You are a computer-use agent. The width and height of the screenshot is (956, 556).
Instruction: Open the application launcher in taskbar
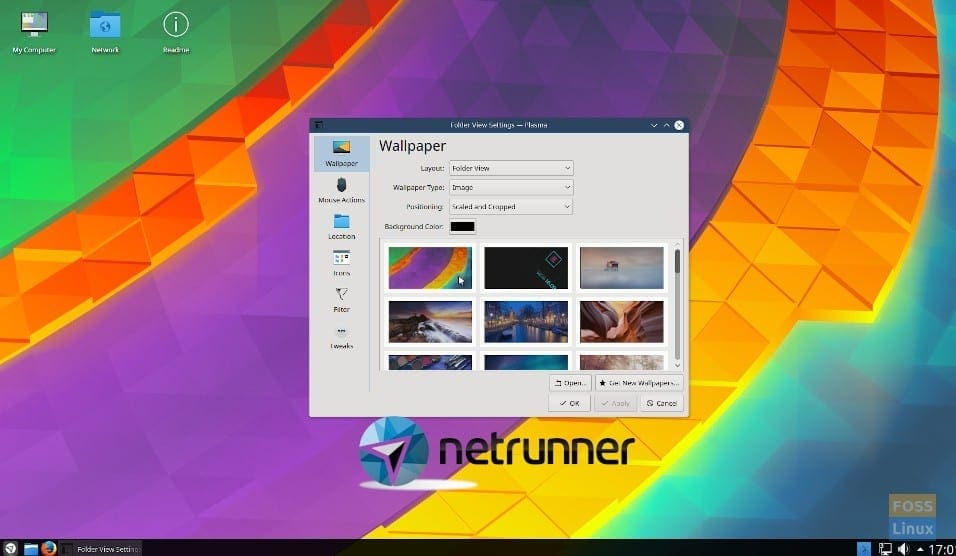pos(10,548)
